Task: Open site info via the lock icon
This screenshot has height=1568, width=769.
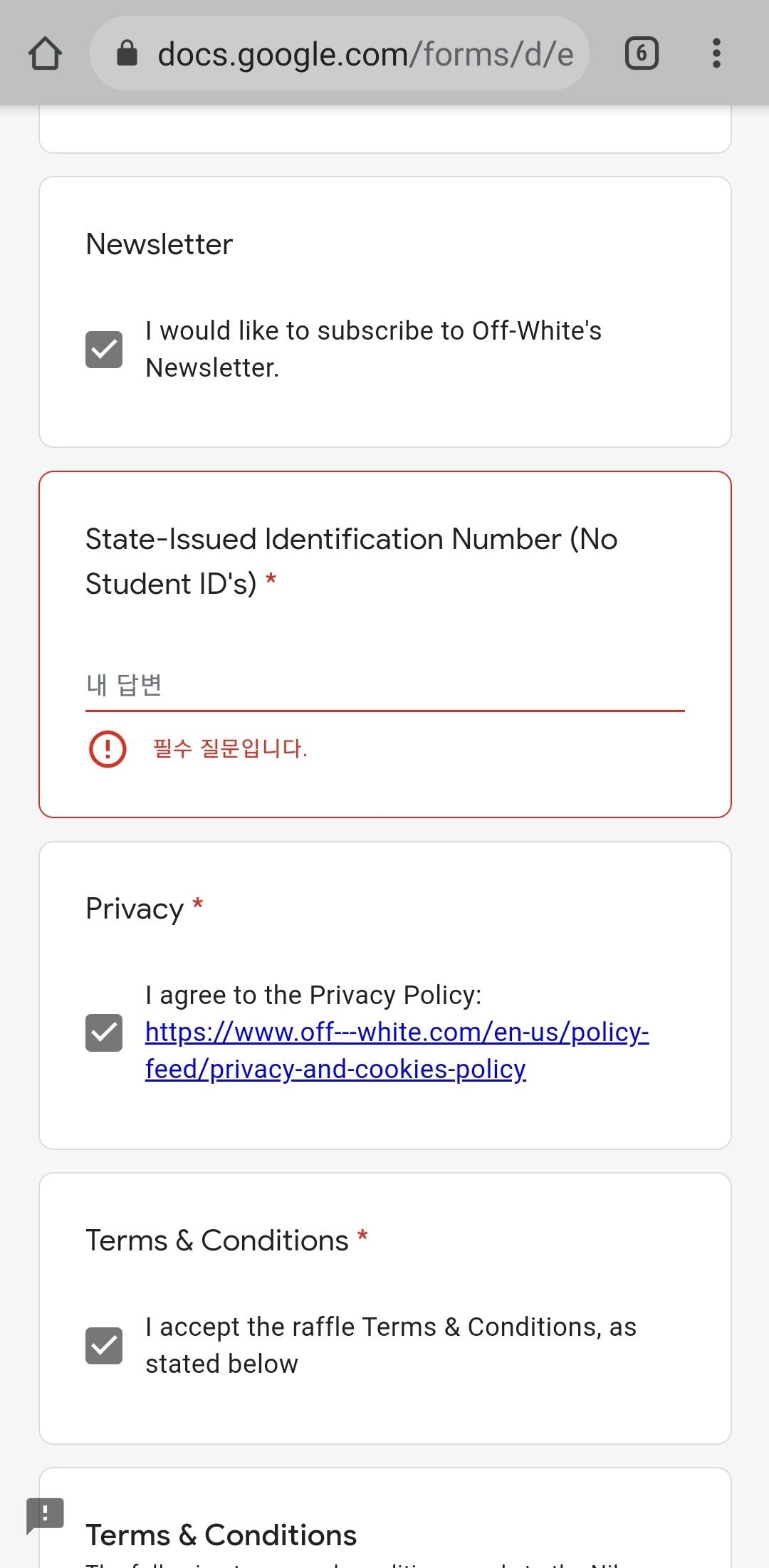Action: point(127,53)
